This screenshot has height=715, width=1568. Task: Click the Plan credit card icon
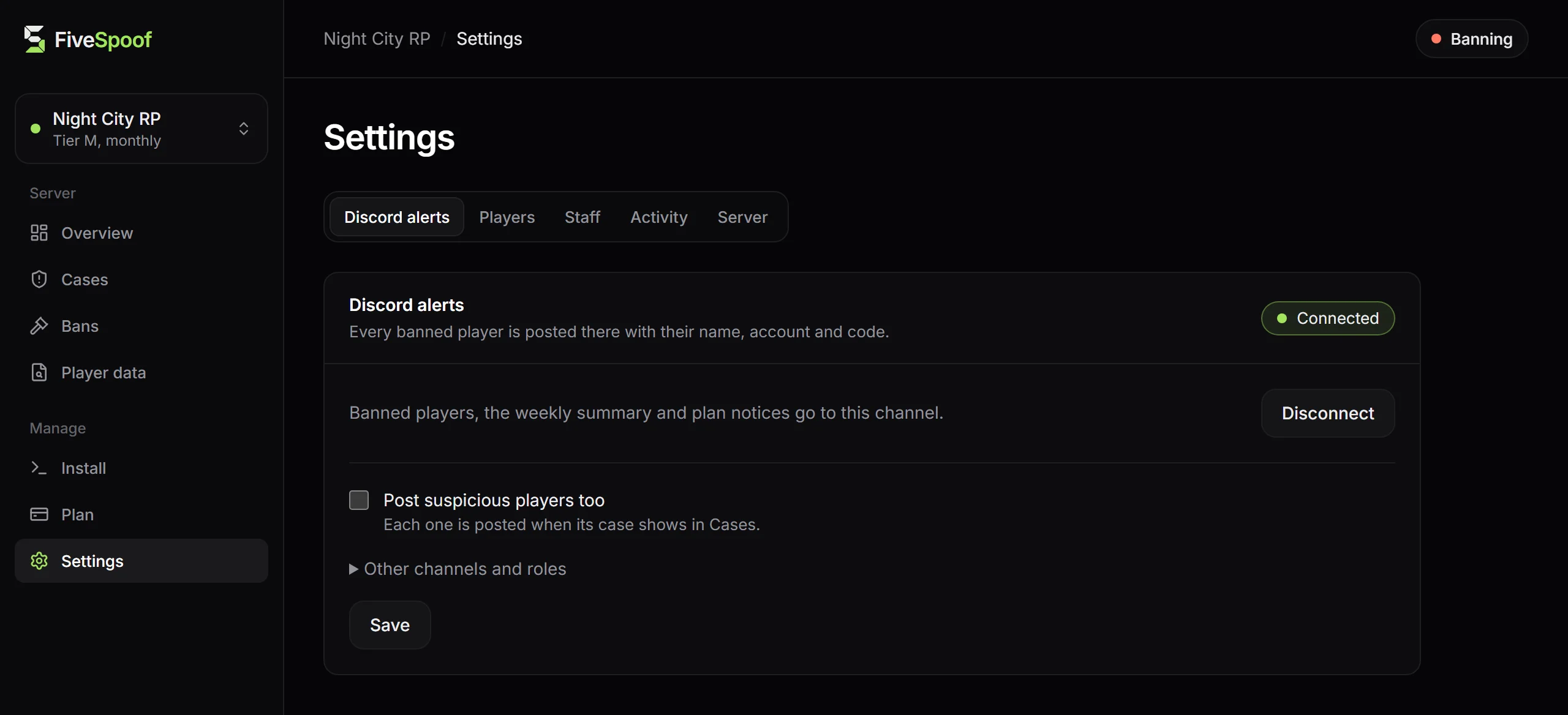click(x=39, y=514)
